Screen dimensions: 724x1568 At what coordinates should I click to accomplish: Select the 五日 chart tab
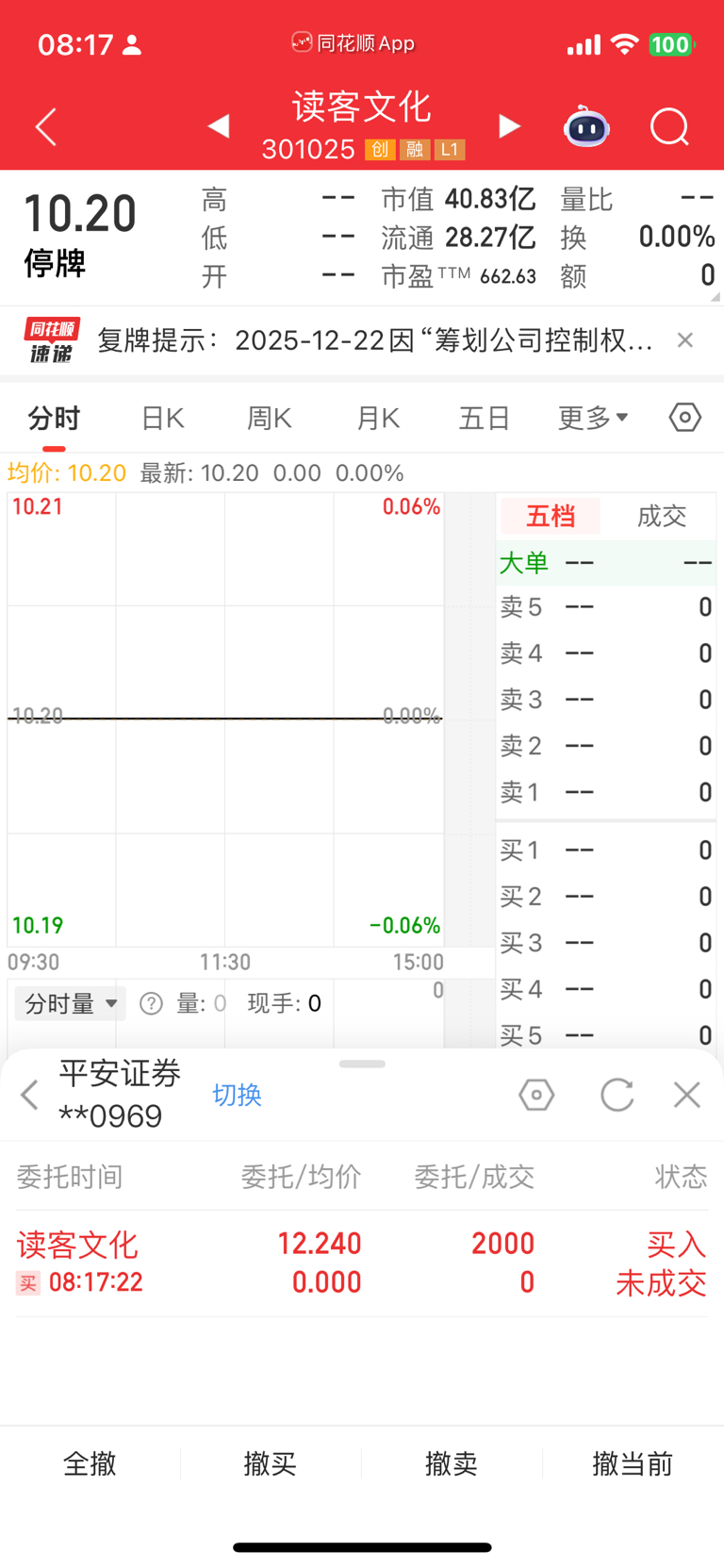pos(485,418)
